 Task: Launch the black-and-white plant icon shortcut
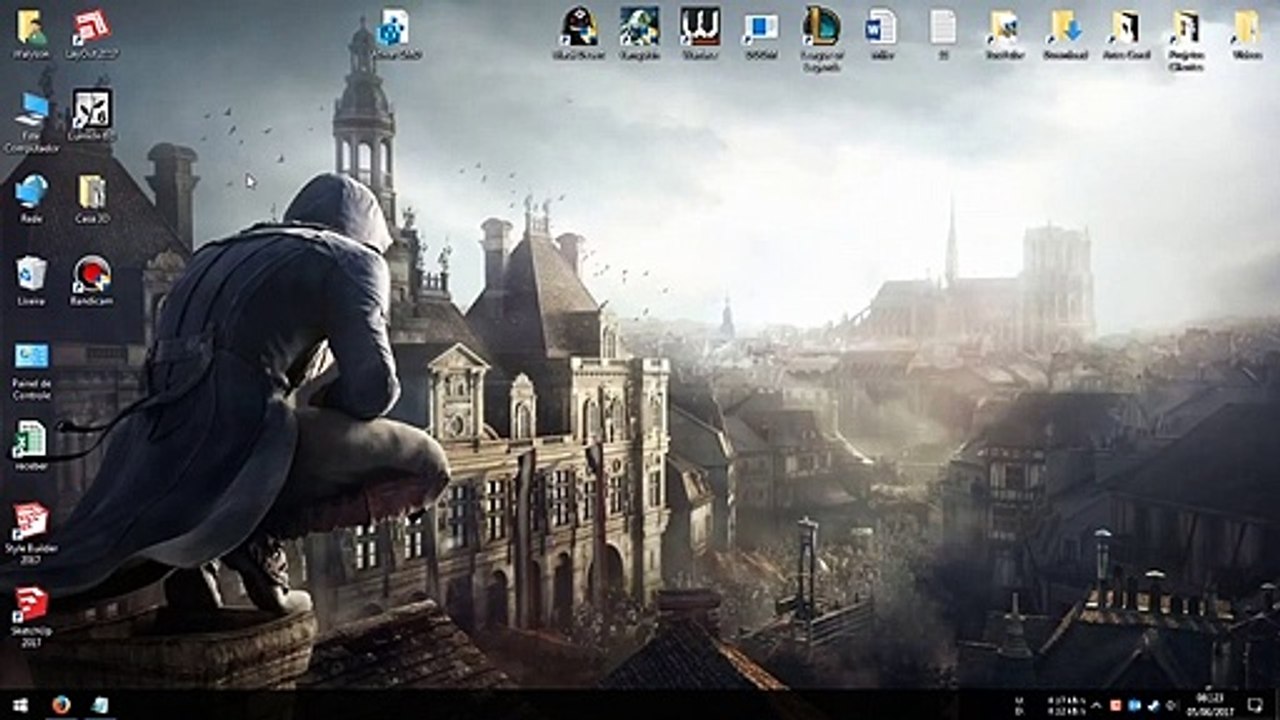(91, 115)
